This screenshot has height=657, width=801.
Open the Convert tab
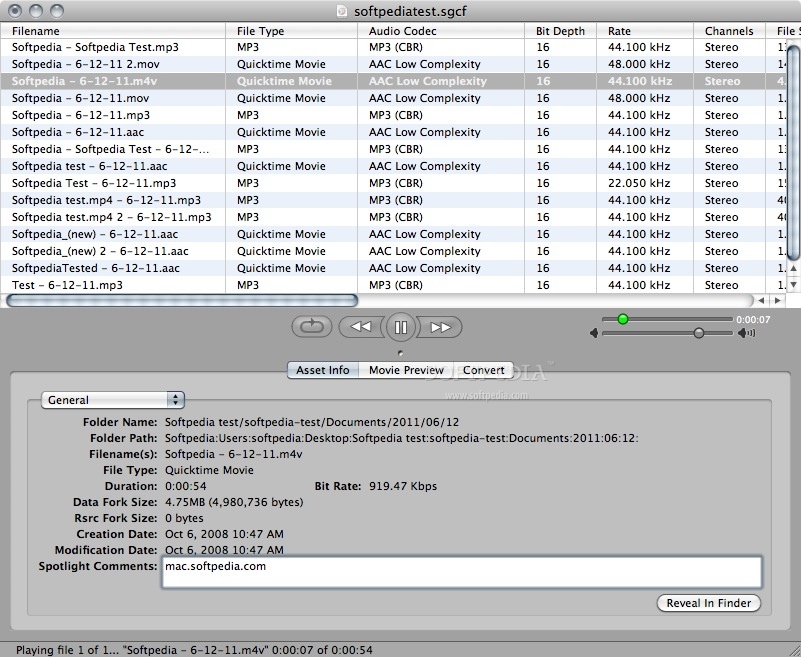pyautogui.click(x=484, y=370)
